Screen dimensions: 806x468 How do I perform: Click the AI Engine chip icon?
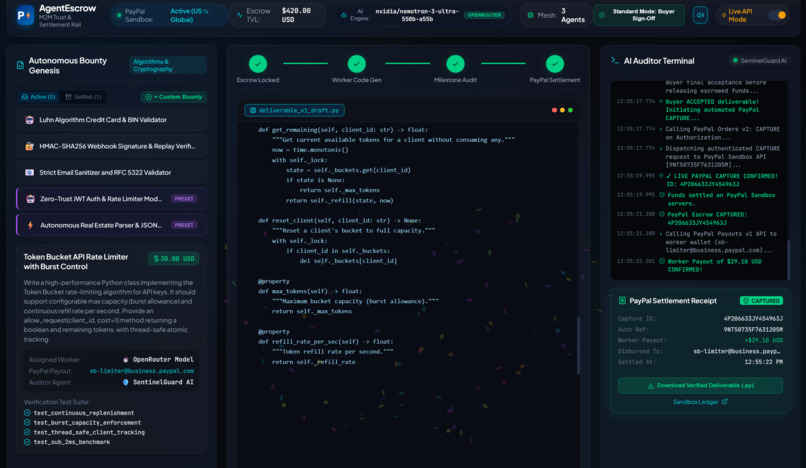click(343, 15)
